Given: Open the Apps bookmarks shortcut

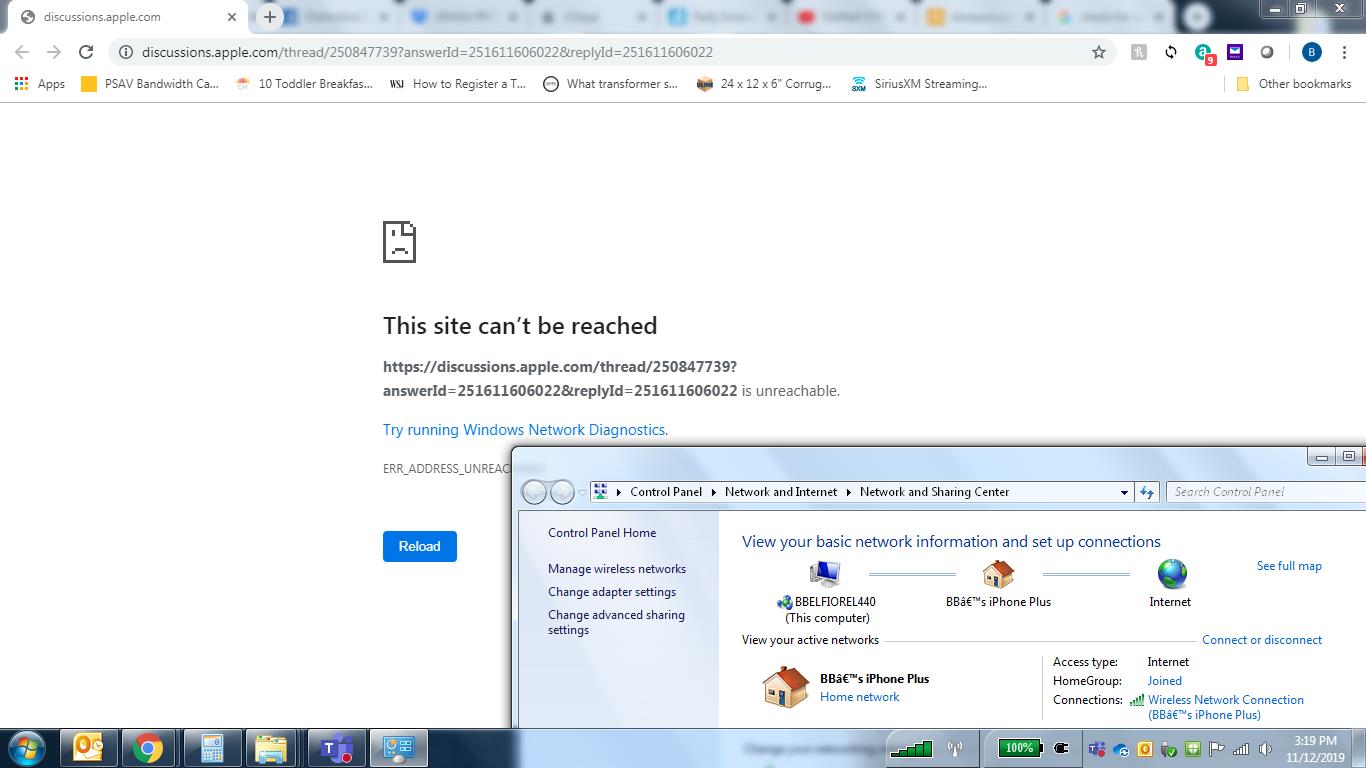Looking at the screenshot, I should coord(40,84).
